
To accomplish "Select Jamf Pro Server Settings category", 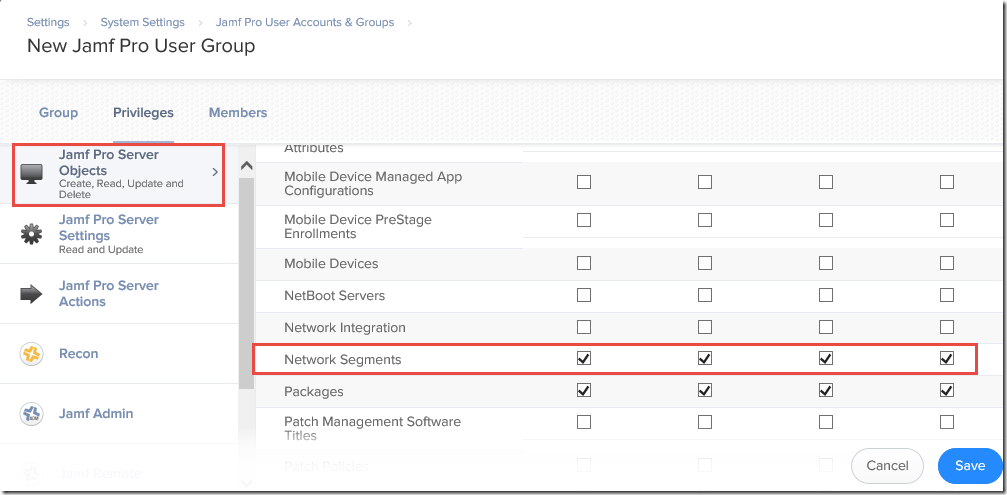I will coord(119,234).
